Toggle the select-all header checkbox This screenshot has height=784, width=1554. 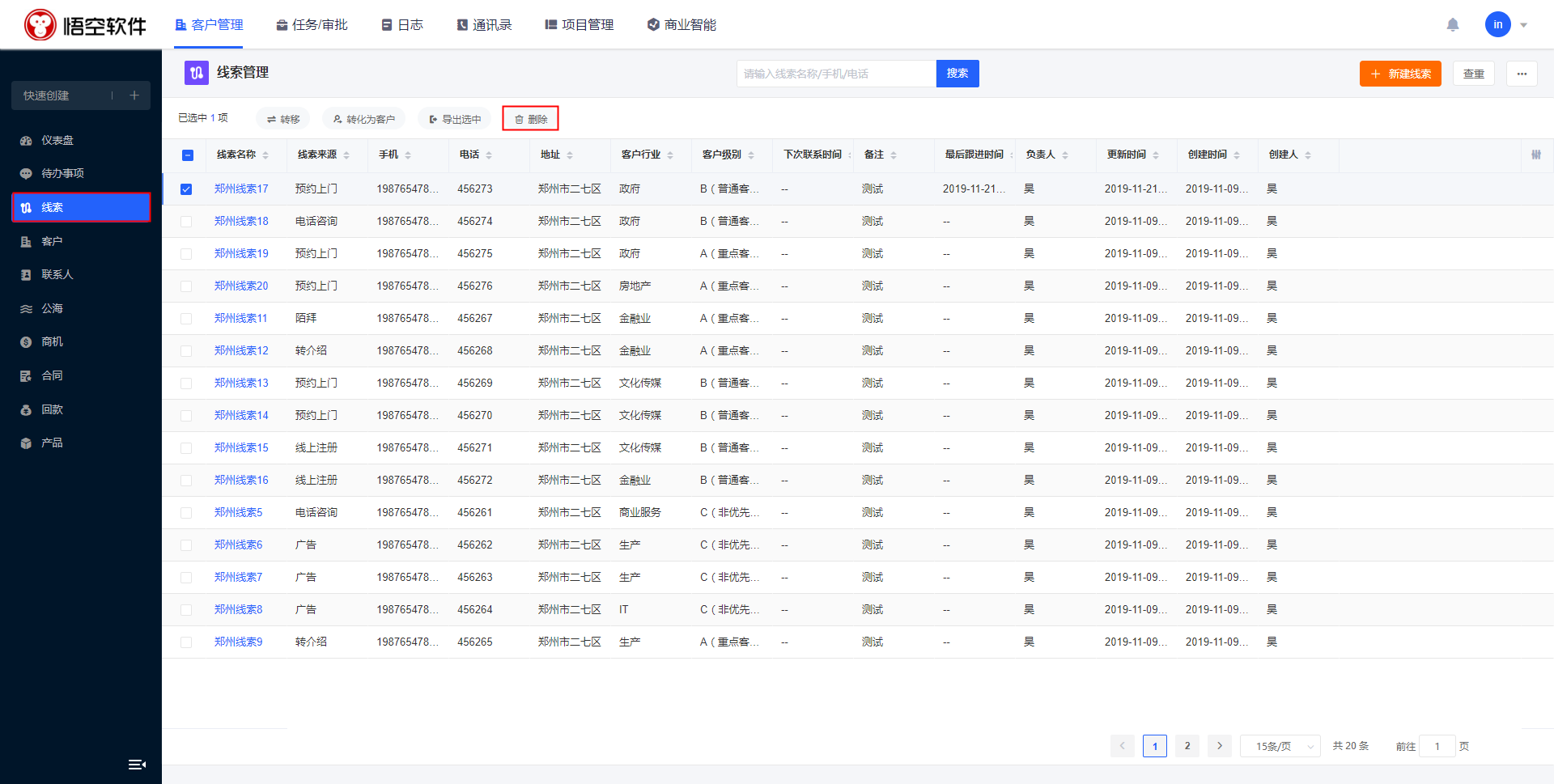(187, 155)
